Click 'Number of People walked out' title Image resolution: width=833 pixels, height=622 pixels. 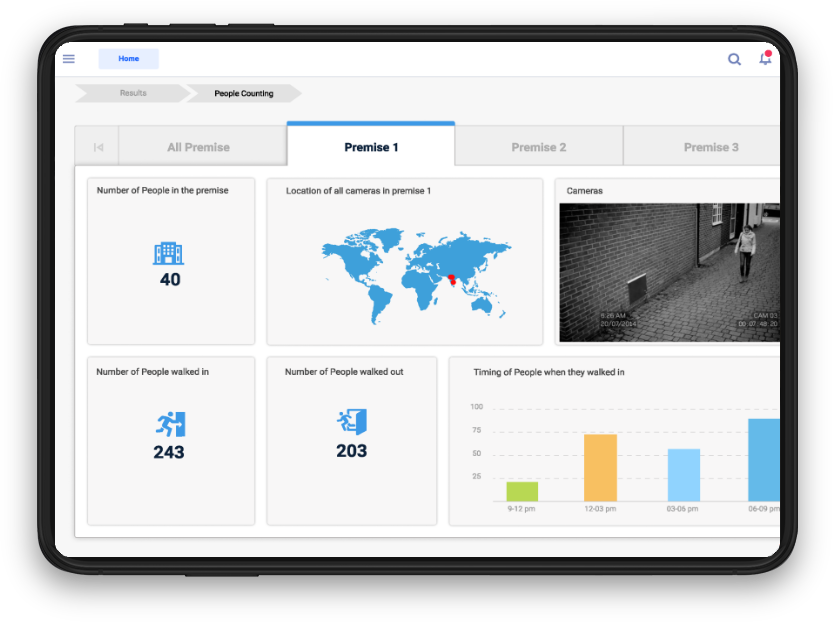coord(344,372)
